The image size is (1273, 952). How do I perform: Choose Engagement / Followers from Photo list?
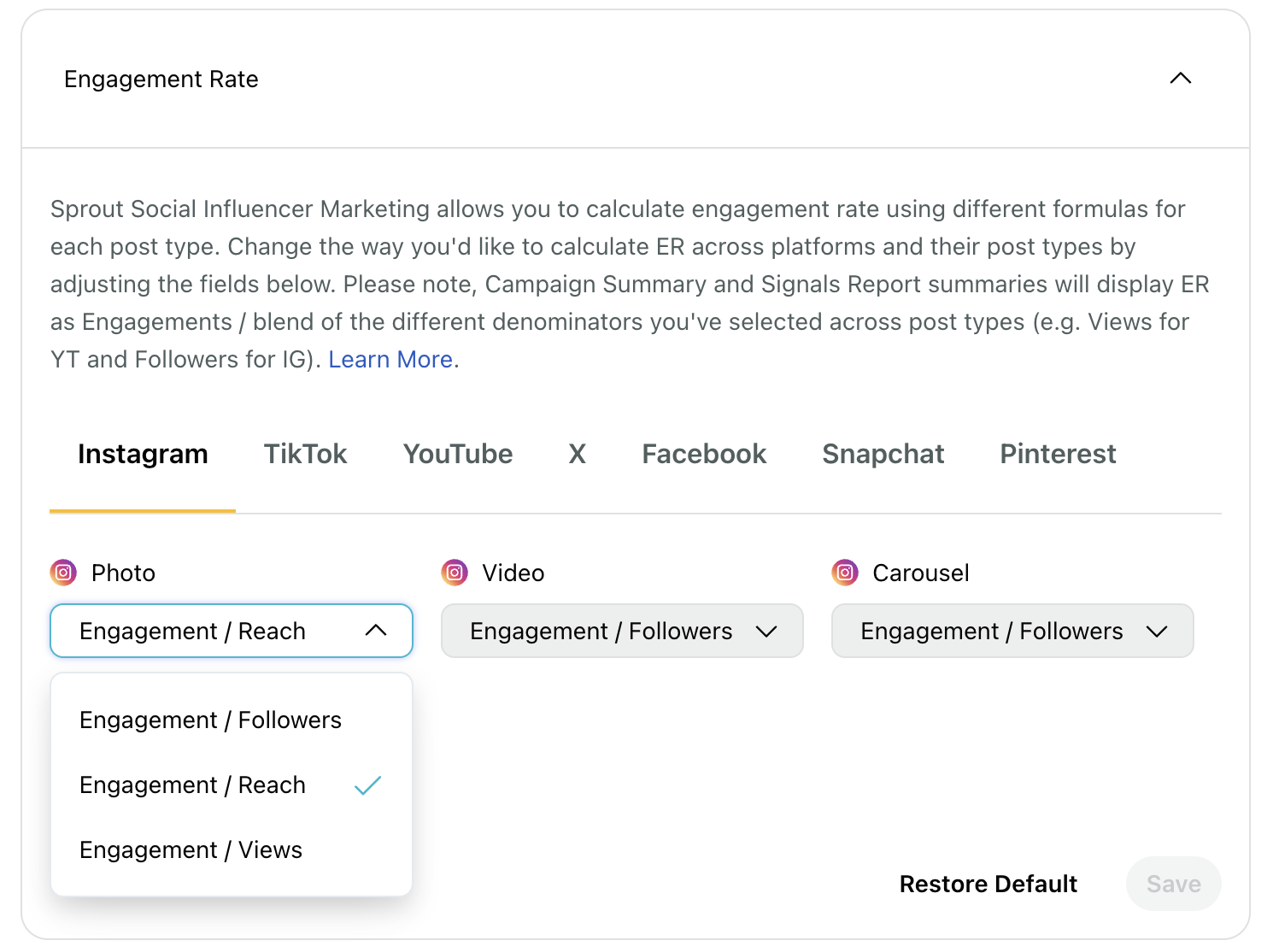click(x=232, y=720)
